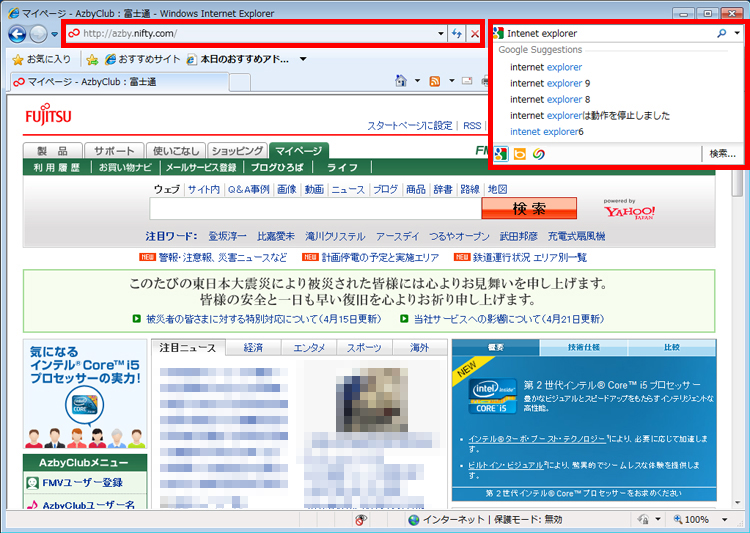Click 計画停電の予定と実施エリア link
Screen dimensions: 750x533
[x=380, y=257]
